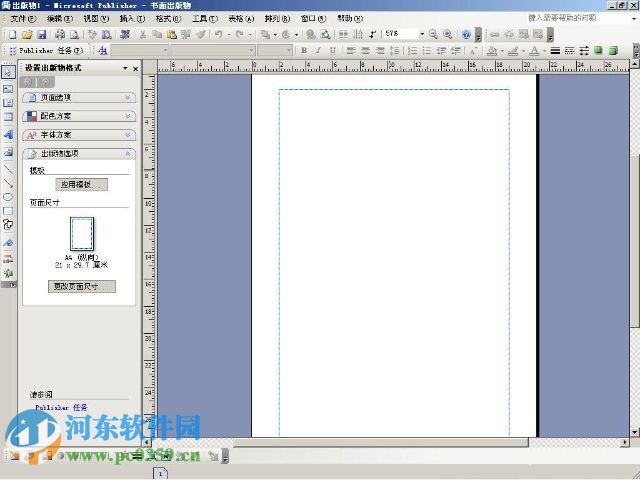Toggle Underline formatting
This screenshot has width=640, height=480.
click(333, 51)
